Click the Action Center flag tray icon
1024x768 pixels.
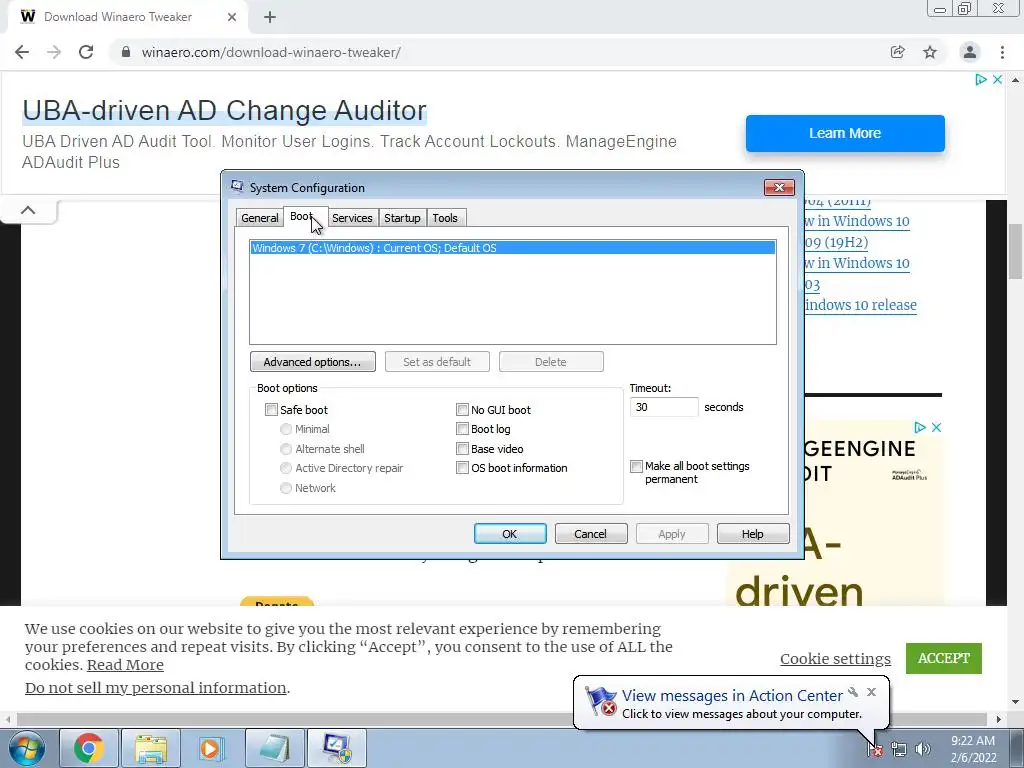point(875,750)
